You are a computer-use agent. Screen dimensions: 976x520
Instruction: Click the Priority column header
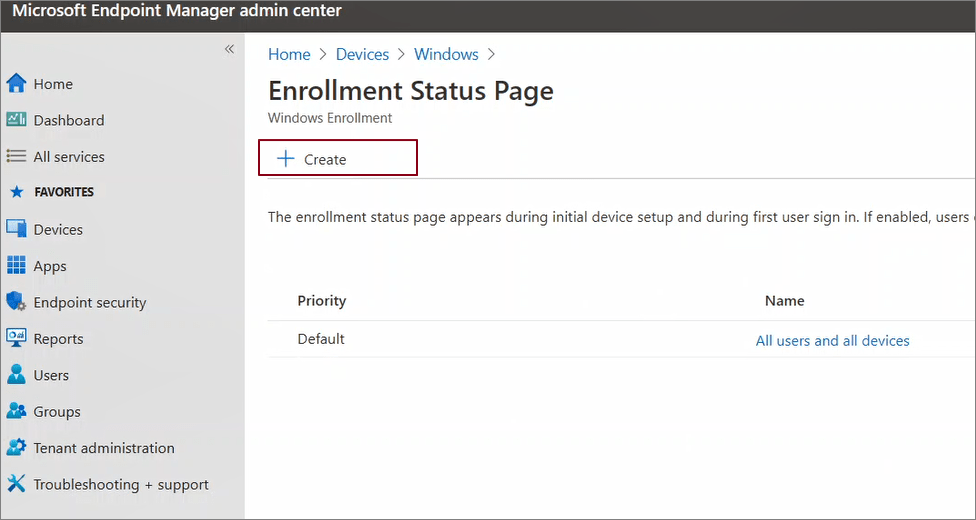click(x=321, y=301)
